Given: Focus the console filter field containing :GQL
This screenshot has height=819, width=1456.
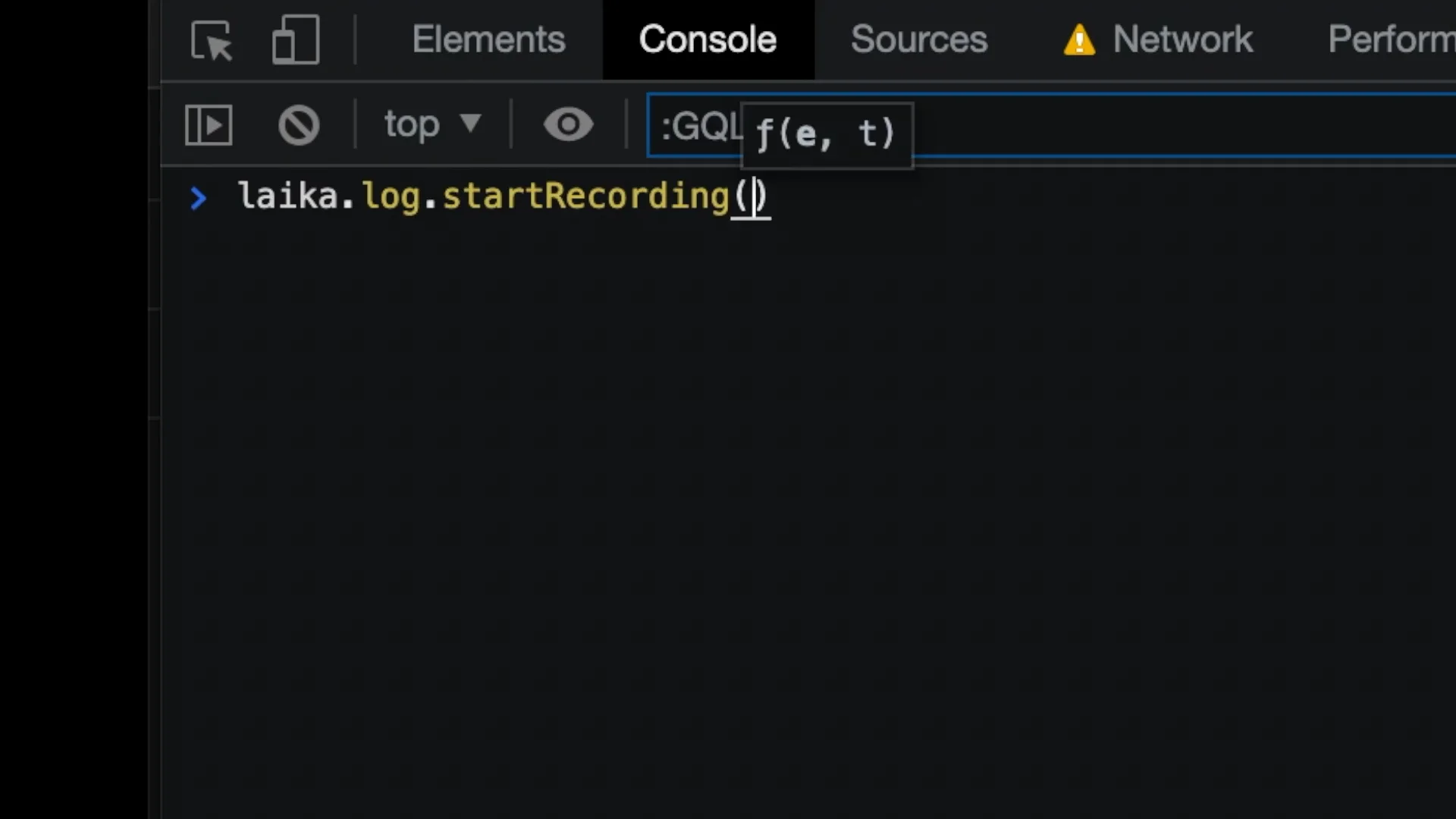Looking at the screenshot, I should pos(1137,126).
